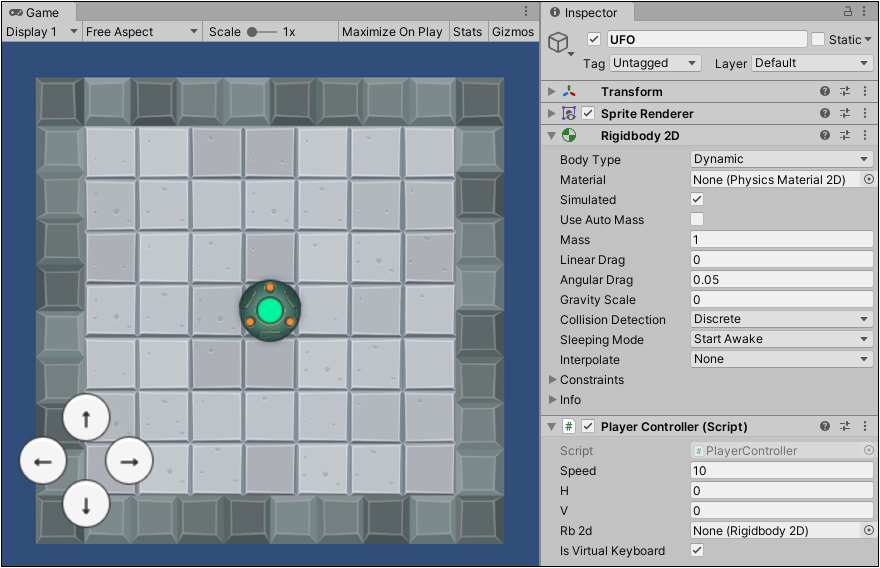Open Sprite Renderer preset settings icon
The height and width of the screenshot is (568, 880).
[845, 114]
